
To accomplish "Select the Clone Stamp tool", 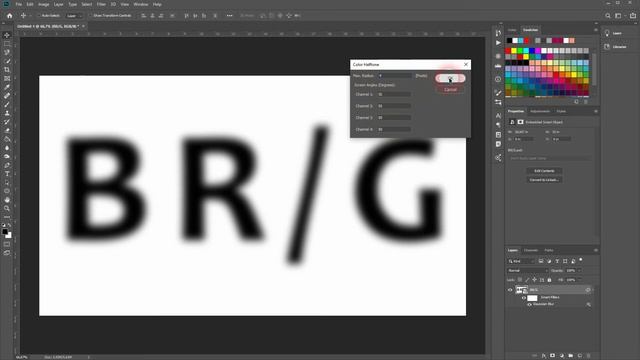I will 7,113.
